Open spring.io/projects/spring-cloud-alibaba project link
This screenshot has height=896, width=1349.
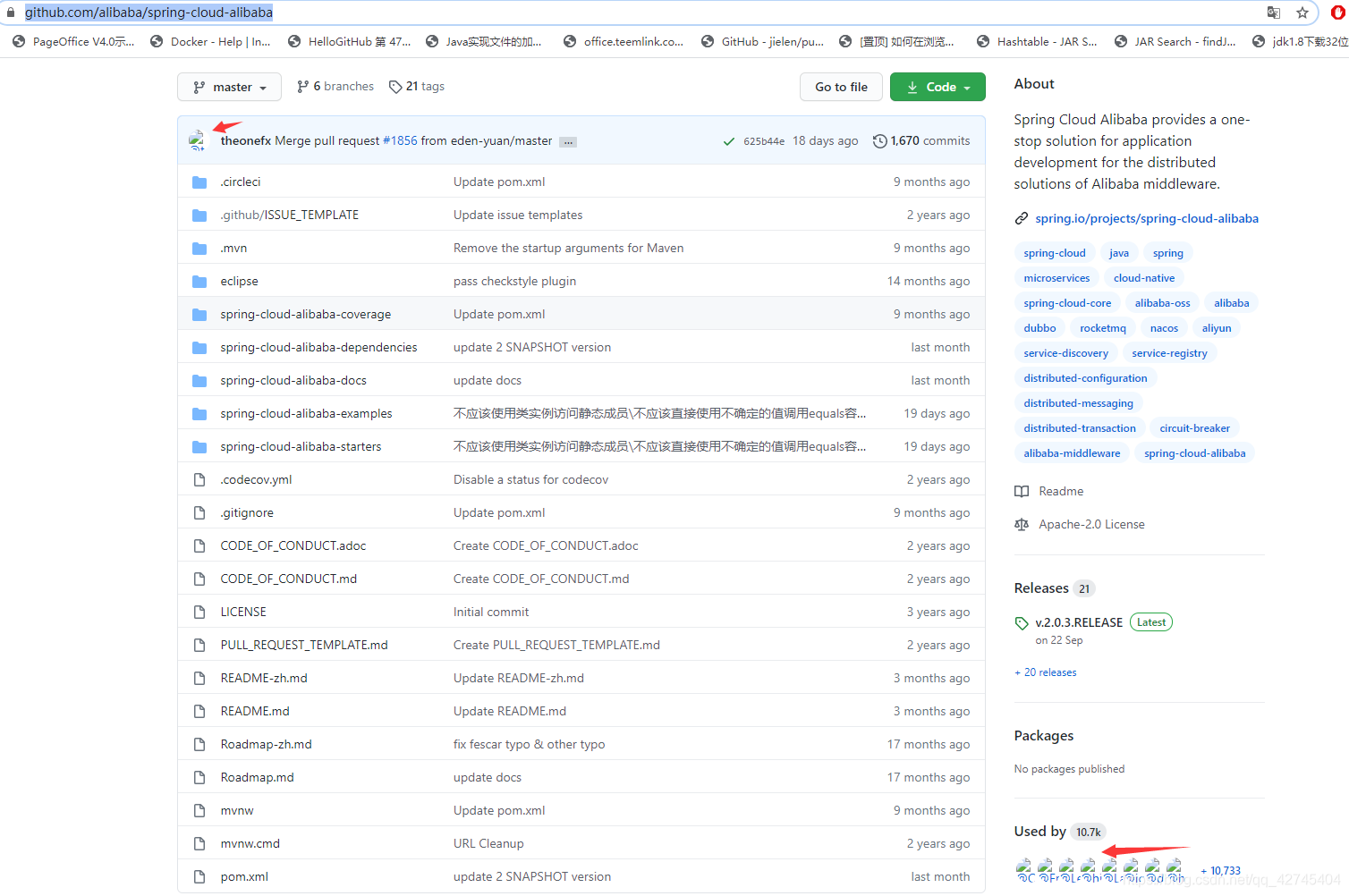[x=1147, y=218]
